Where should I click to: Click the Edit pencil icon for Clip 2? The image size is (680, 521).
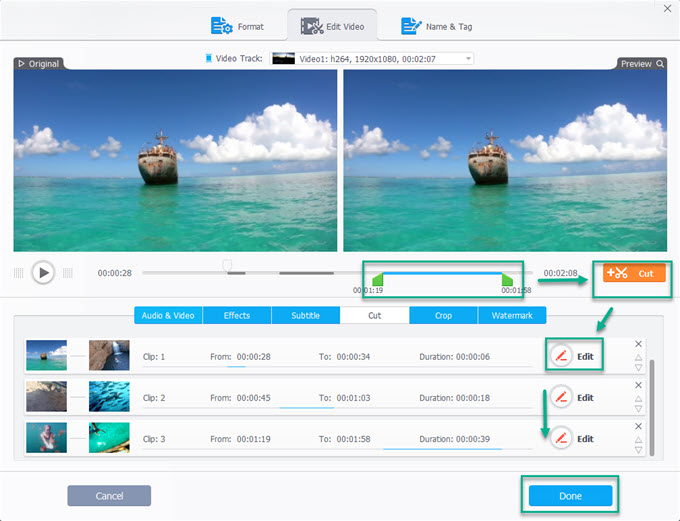[x=561, y=397]
